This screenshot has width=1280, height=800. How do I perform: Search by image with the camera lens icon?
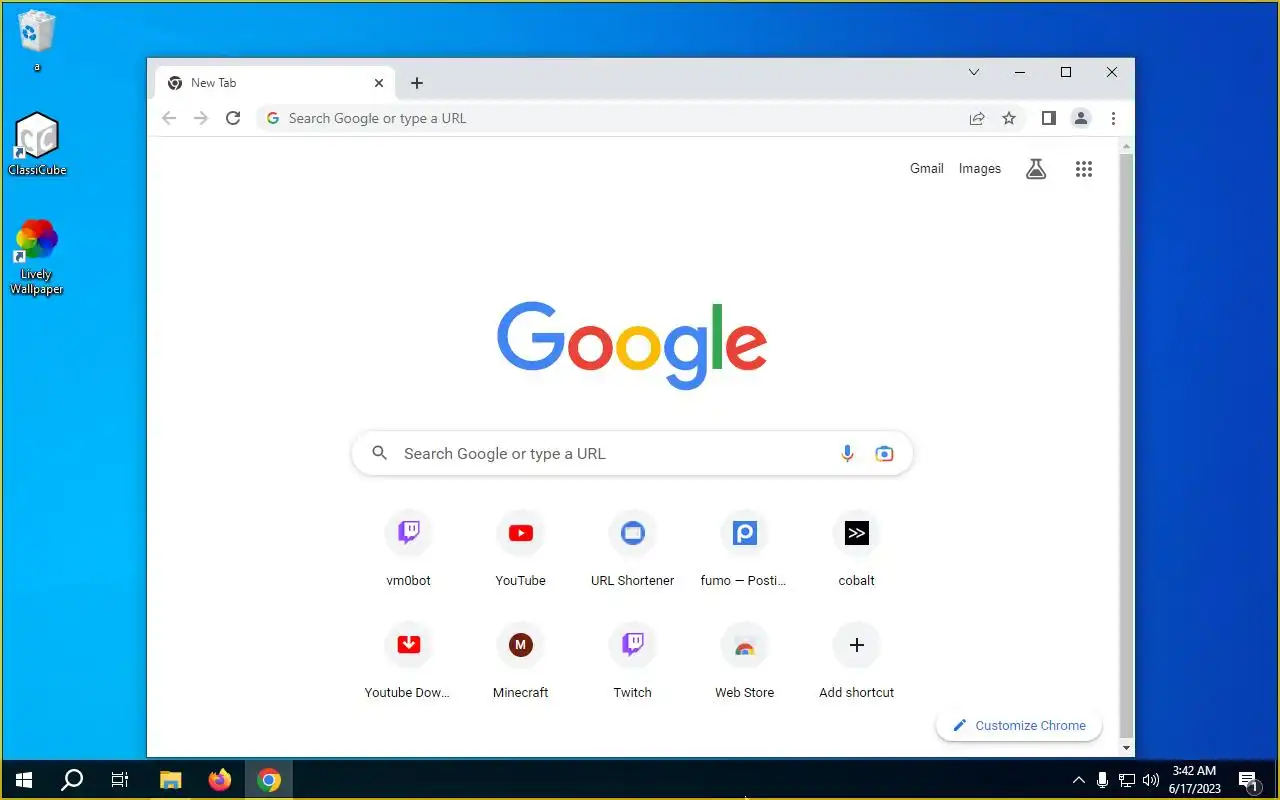884,453
